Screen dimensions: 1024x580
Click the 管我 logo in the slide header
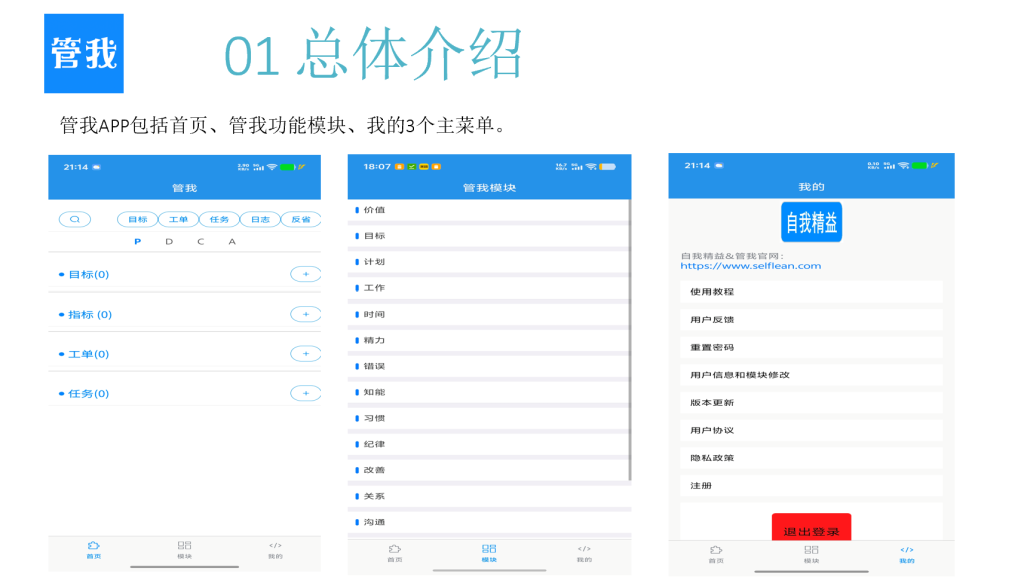click(85, 53)
